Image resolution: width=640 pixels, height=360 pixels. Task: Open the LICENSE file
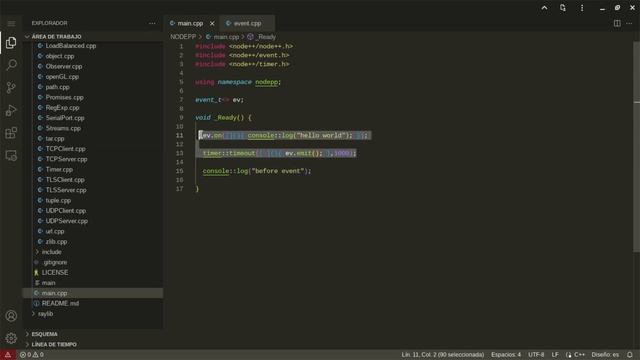pyautogui.click(x=55, y=273)
